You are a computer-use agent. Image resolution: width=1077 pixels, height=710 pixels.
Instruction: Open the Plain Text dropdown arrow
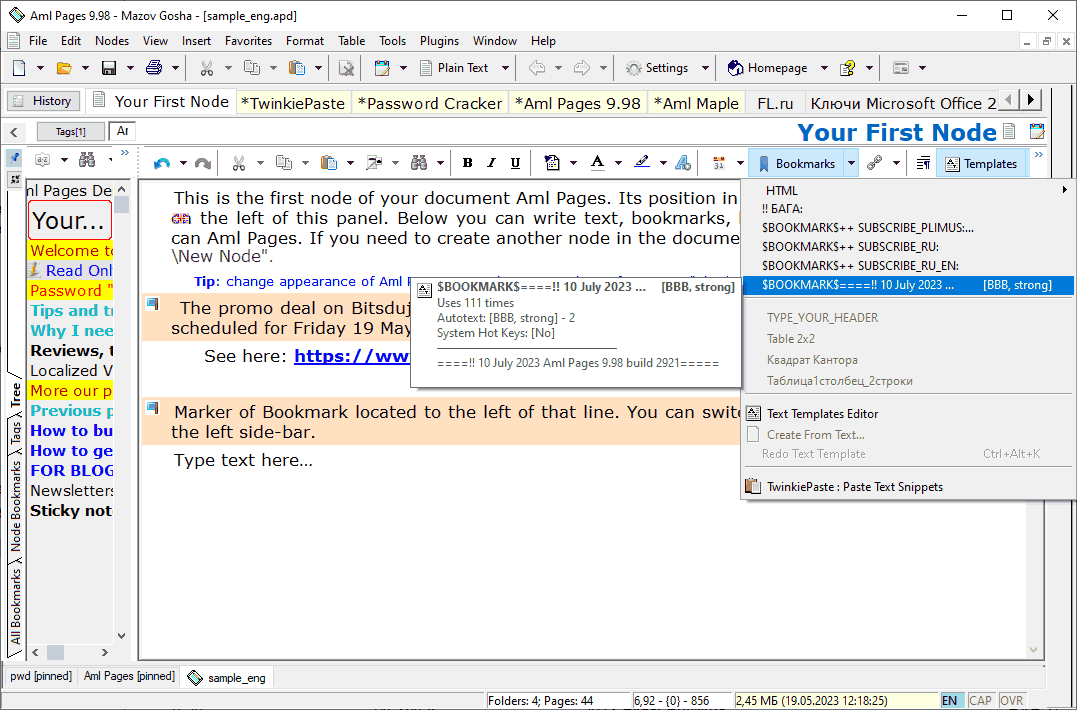pyautogui.click(x=505, y=68)
